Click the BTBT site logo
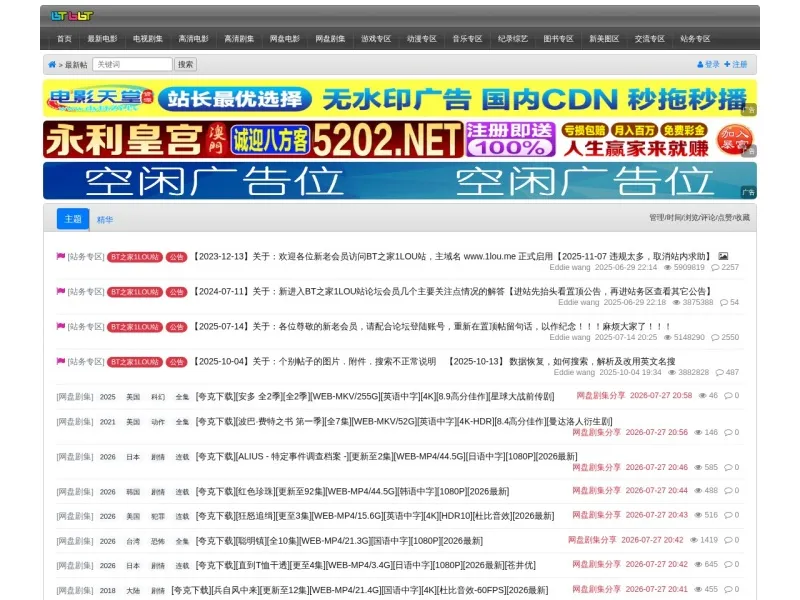The height and width of the screenshot is (600, 800). (x=72, y=16)
